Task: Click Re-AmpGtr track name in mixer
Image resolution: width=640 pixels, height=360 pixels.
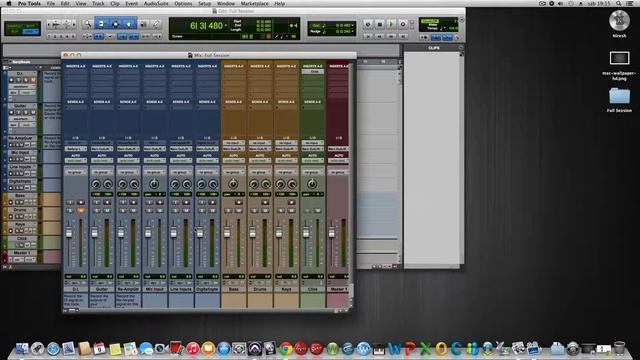Action: pos(128,289)
